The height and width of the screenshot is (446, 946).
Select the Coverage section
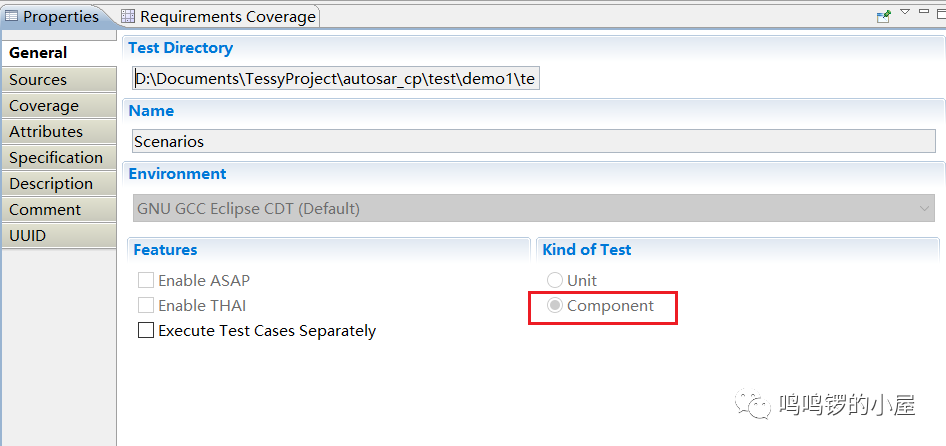44,106
